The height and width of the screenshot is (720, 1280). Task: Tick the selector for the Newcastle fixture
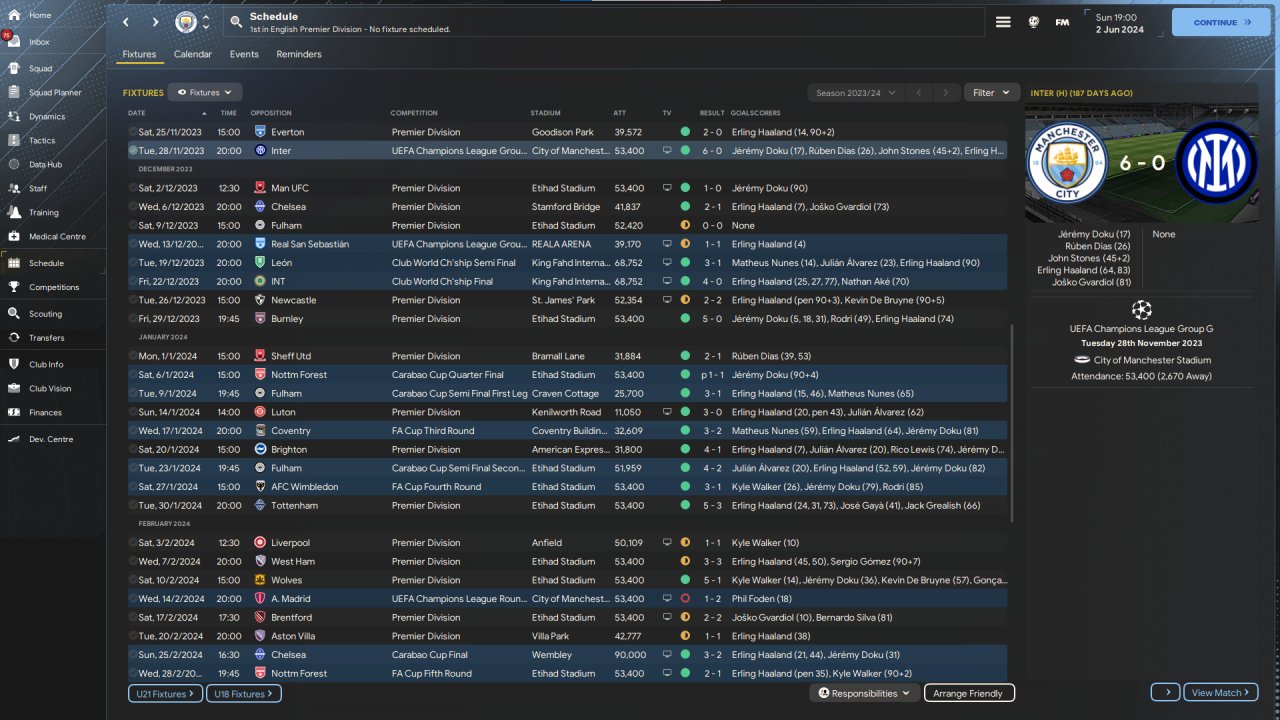133,300
